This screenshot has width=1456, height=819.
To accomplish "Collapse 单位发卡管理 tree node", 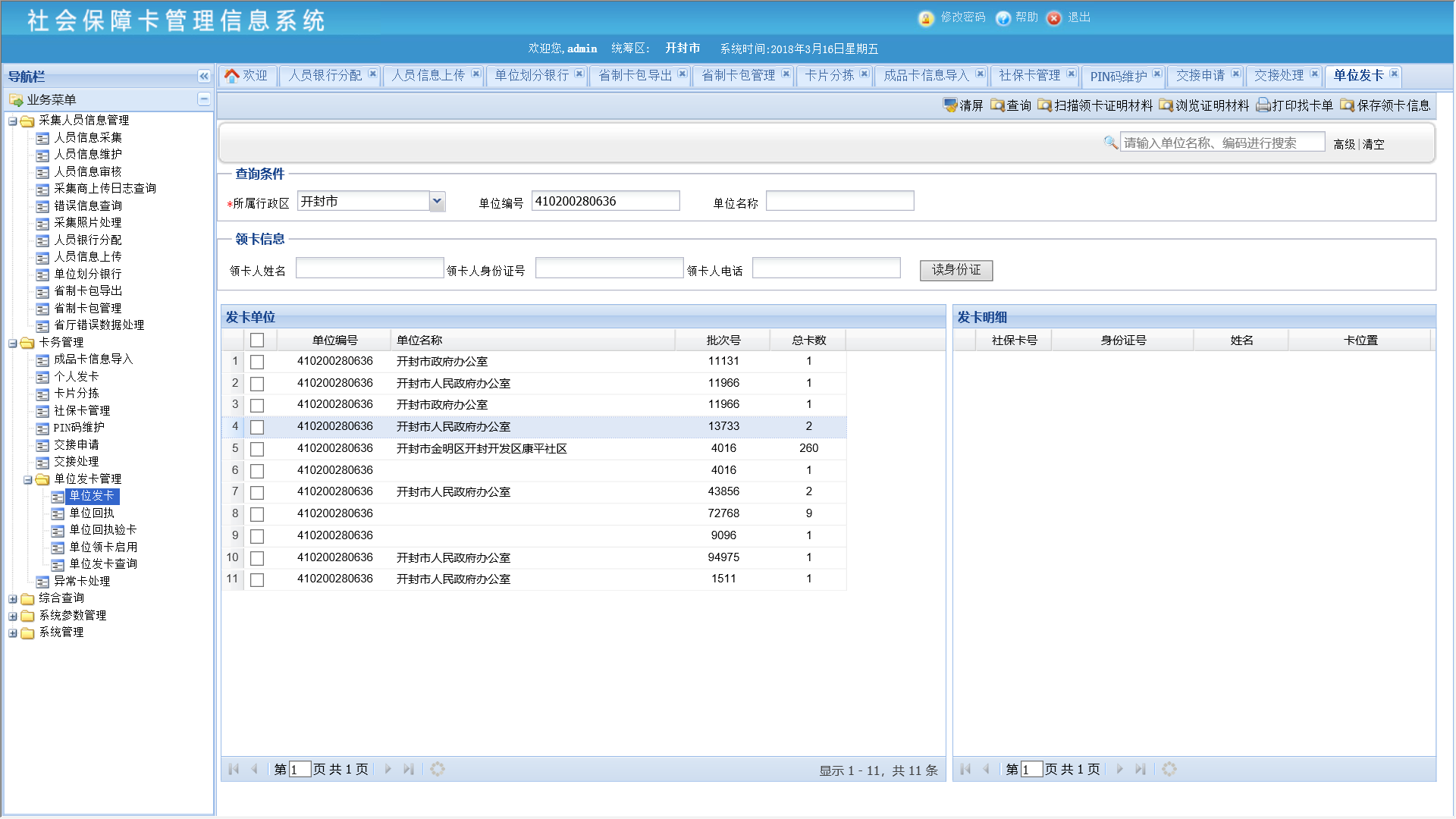I will [x=28, y=480].
